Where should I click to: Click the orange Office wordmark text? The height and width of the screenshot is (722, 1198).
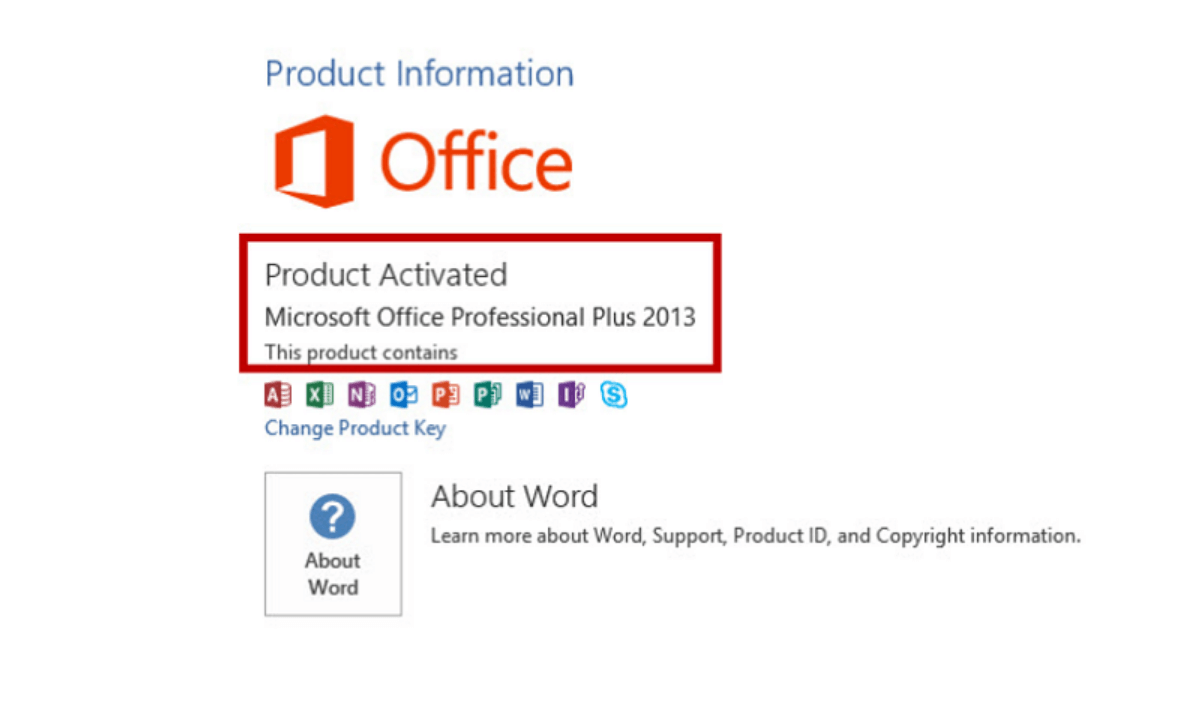pyautogui.click(x=476, y=161)
